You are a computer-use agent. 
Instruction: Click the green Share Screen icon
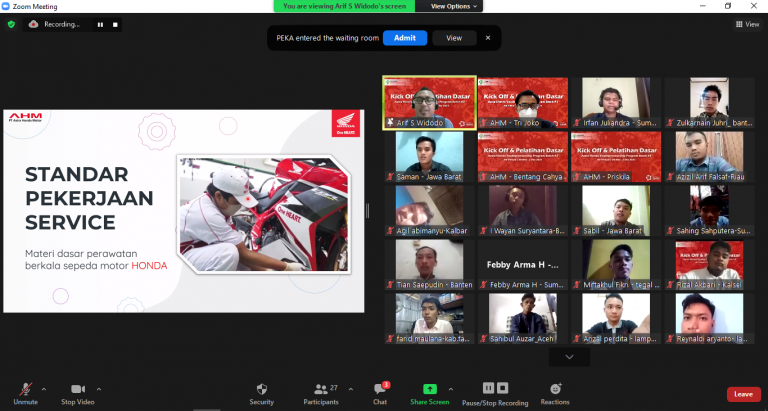click(430, 388)
